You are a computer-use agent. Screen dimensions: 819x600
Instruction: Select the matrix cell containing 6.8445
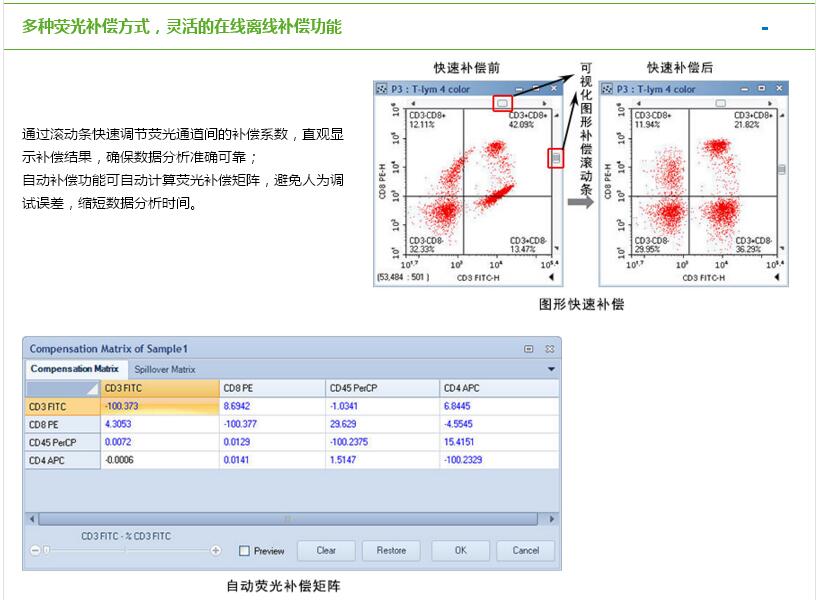pos(499,406)
